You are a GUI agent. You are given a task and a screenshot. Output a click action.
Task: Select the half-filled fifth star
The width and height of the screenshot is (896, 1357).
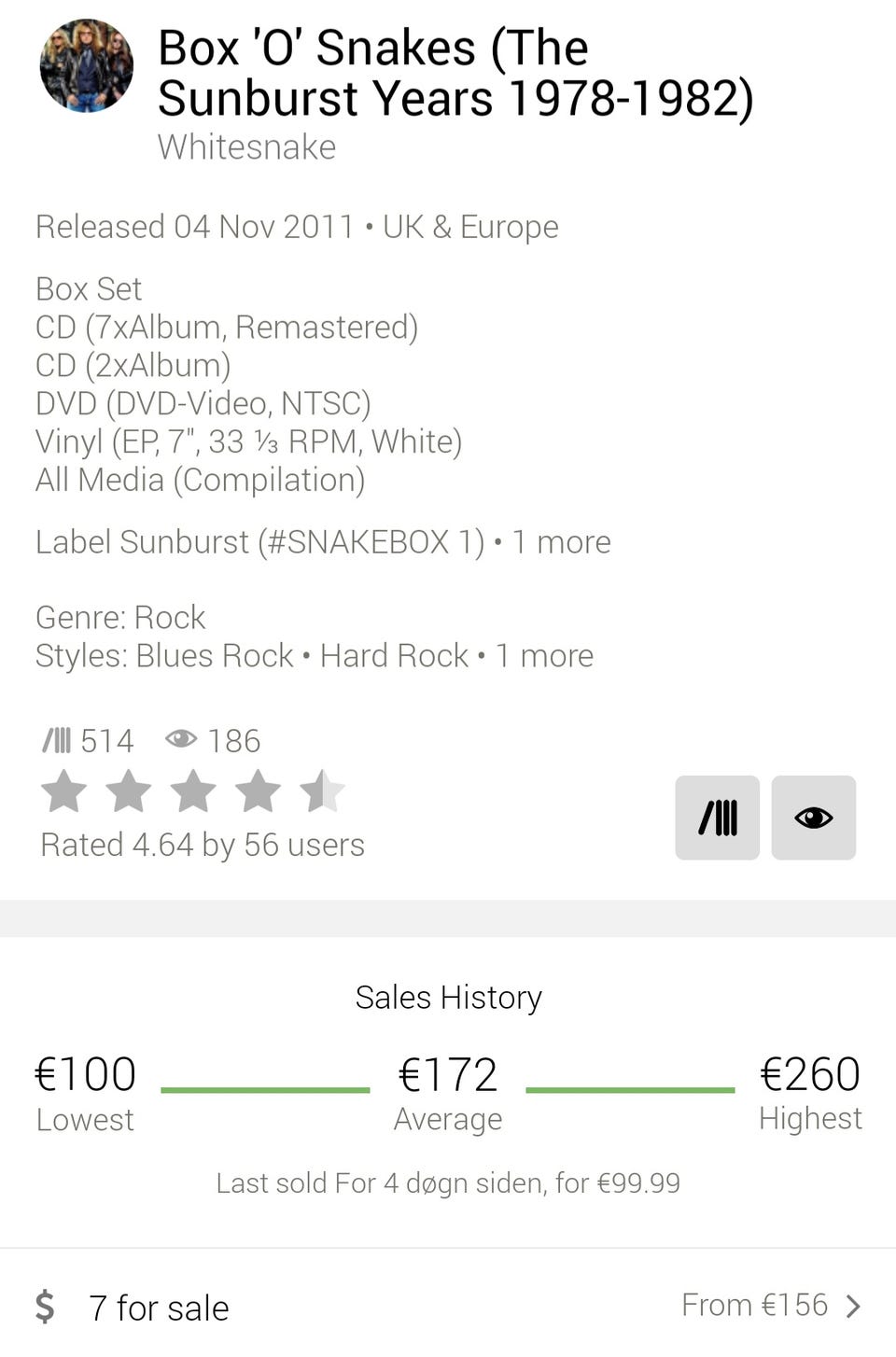tap(322, 791)
